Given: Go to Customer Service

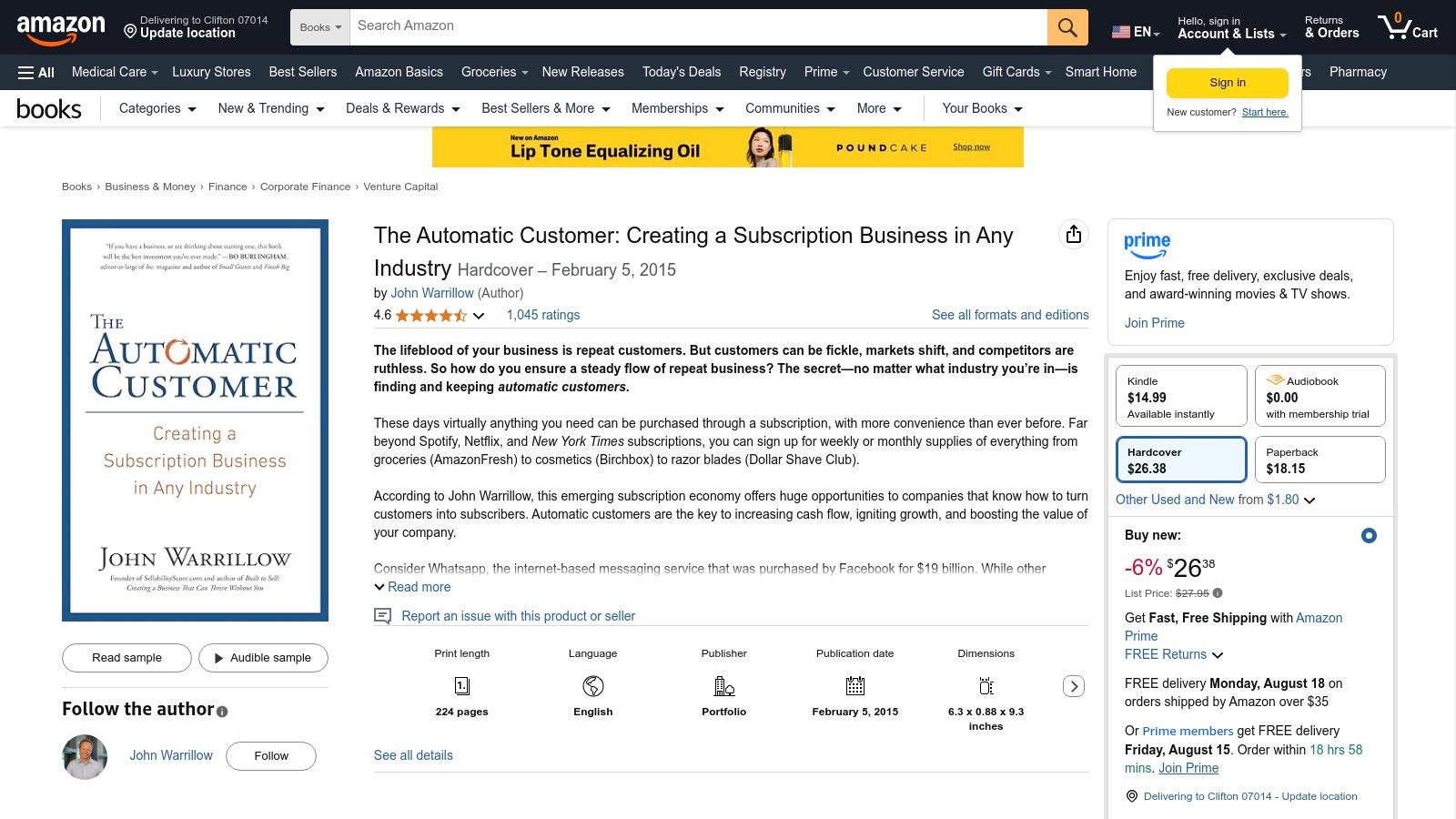Looking at the screenshot, I should point(914,72).
